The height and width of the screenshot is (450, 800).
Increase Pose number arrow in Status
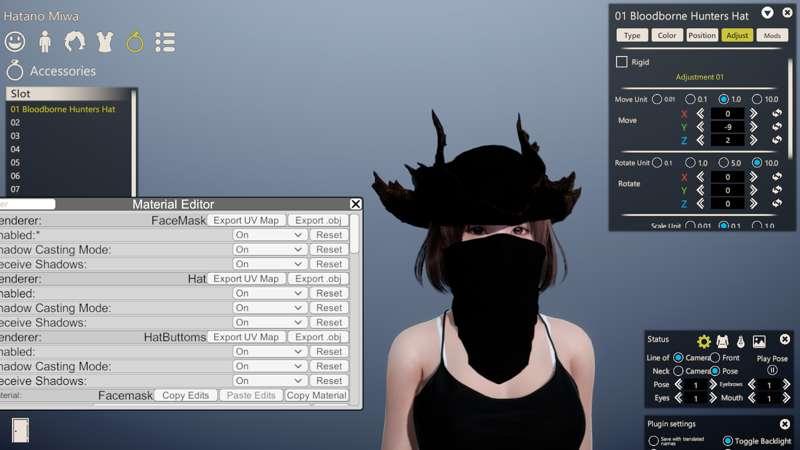tap(713, 384)
